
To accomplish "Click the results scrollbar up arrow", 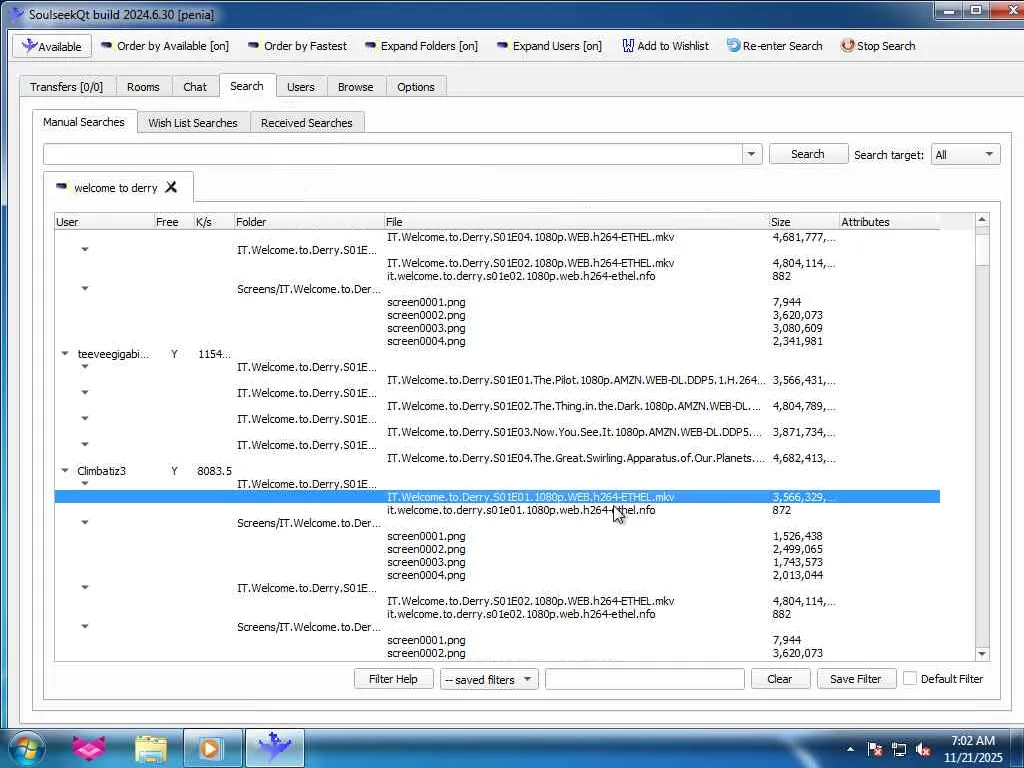I will [982, 221].
